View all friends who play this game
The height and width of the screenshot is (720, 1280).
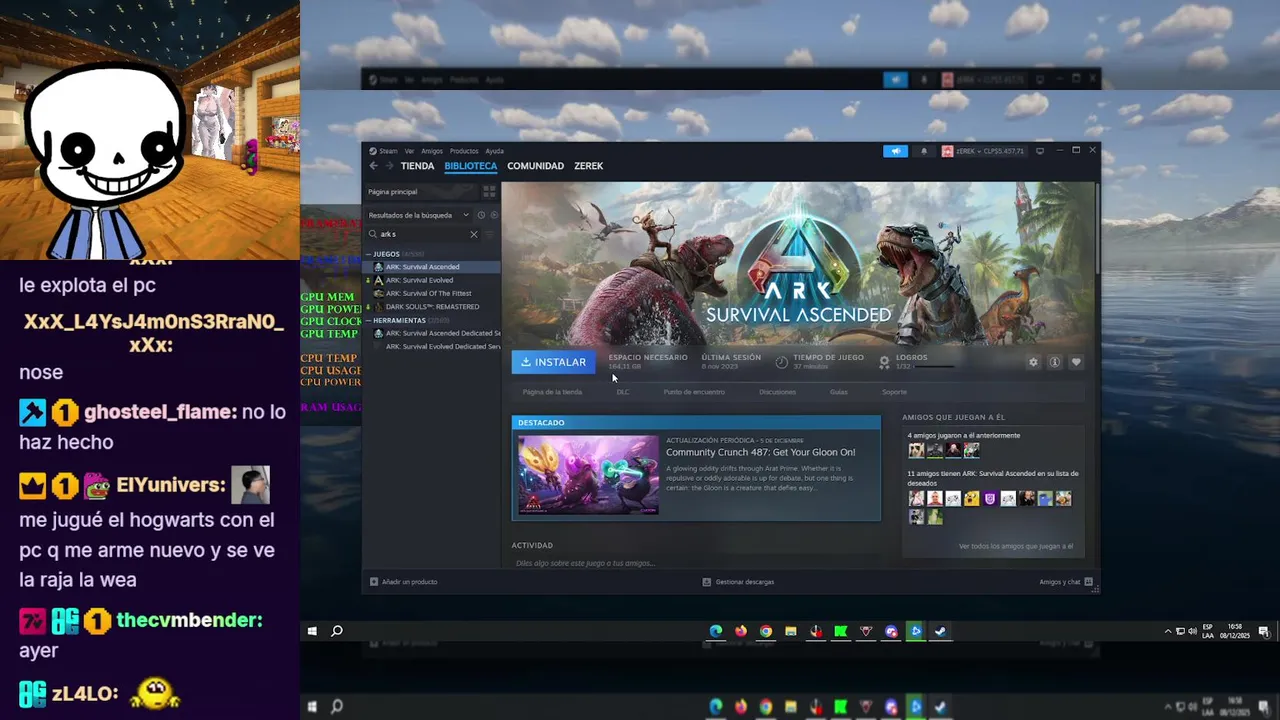(x=1016, y=546)
